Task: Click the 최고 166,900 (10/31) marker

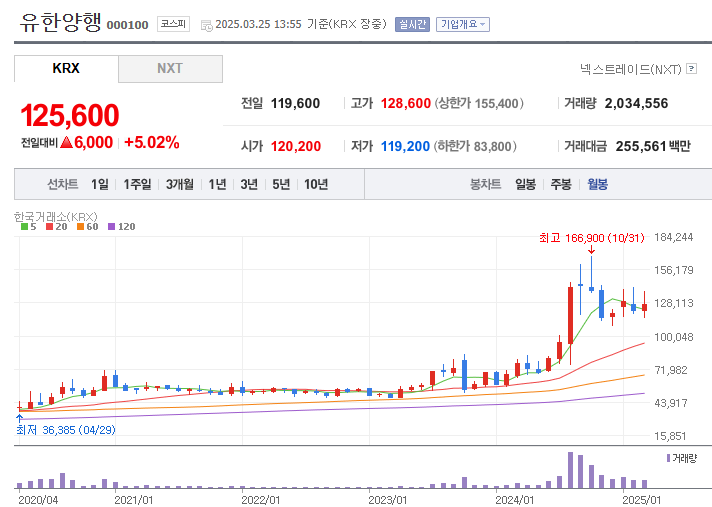Action: click(592, 238)
